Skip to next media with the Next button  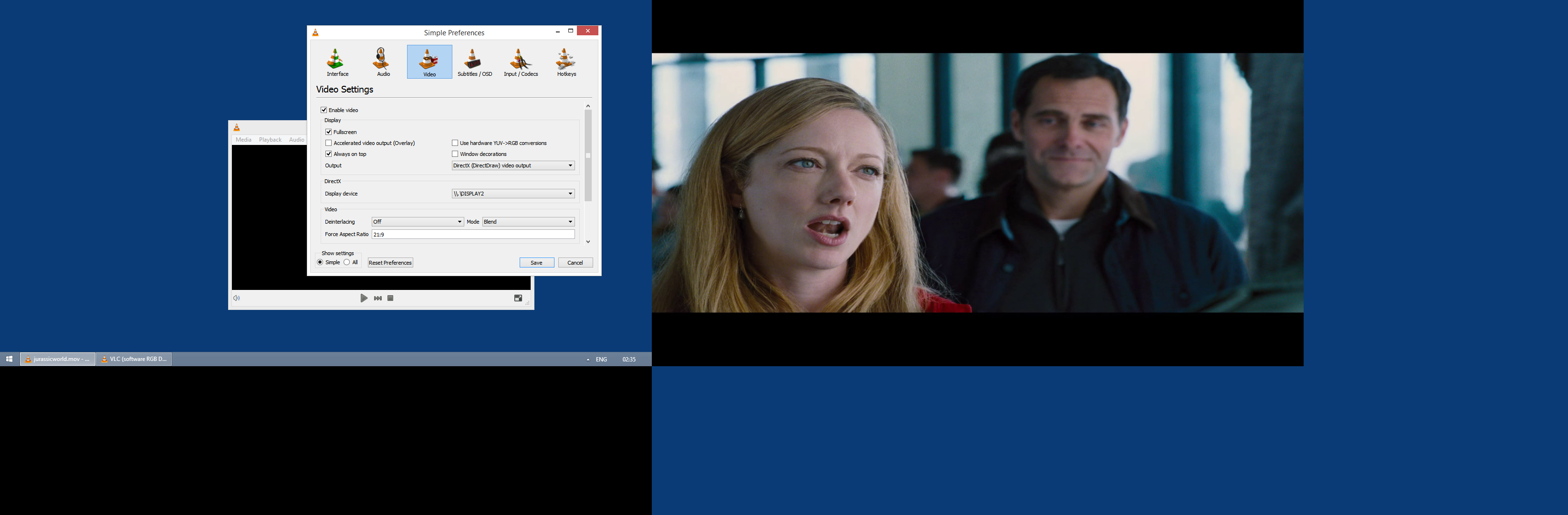377,298
